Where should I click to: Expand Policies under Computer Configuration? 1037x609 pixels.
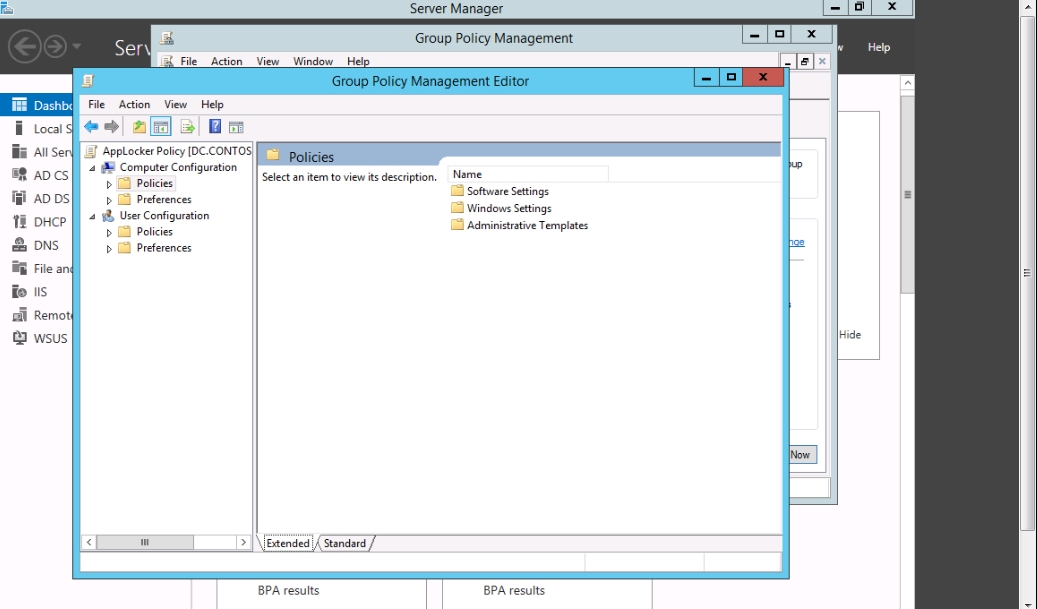[109, 184]
